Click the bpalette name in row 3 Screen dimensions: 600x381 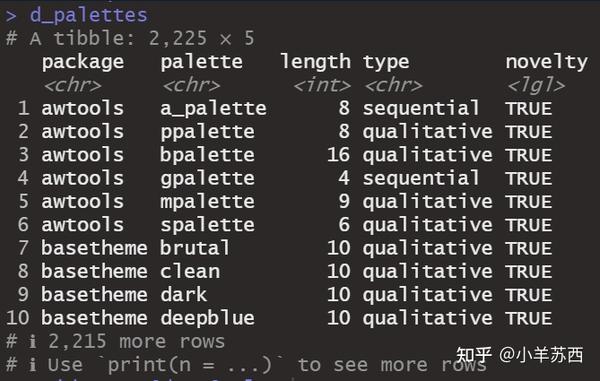click(x=207, y=155)
